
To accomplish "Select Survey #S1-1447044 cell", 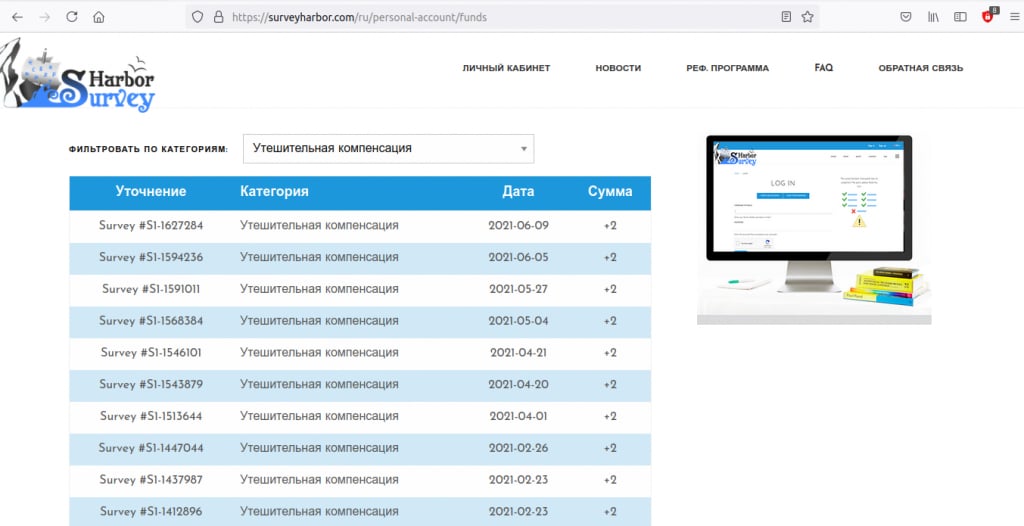I will 151,448.
